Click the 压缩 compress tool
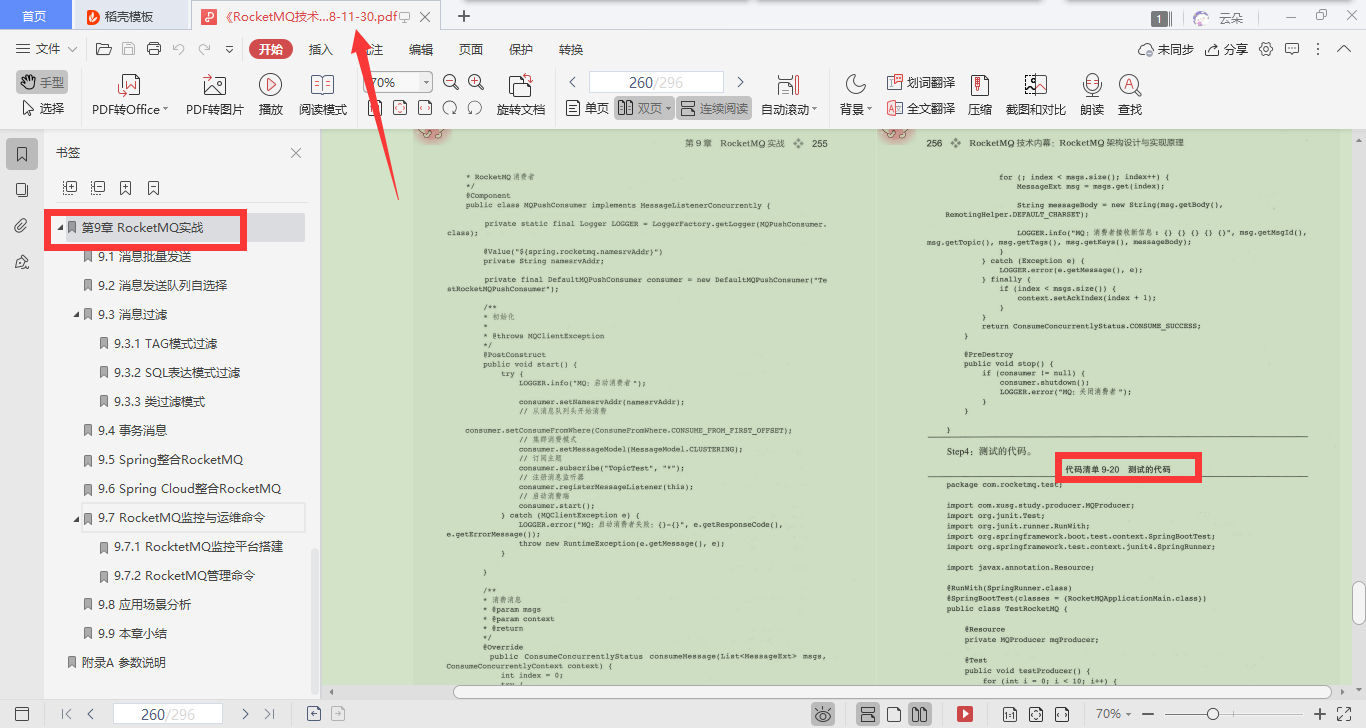The height and width of the screenshot is (728, 1366). coord(980,96)
